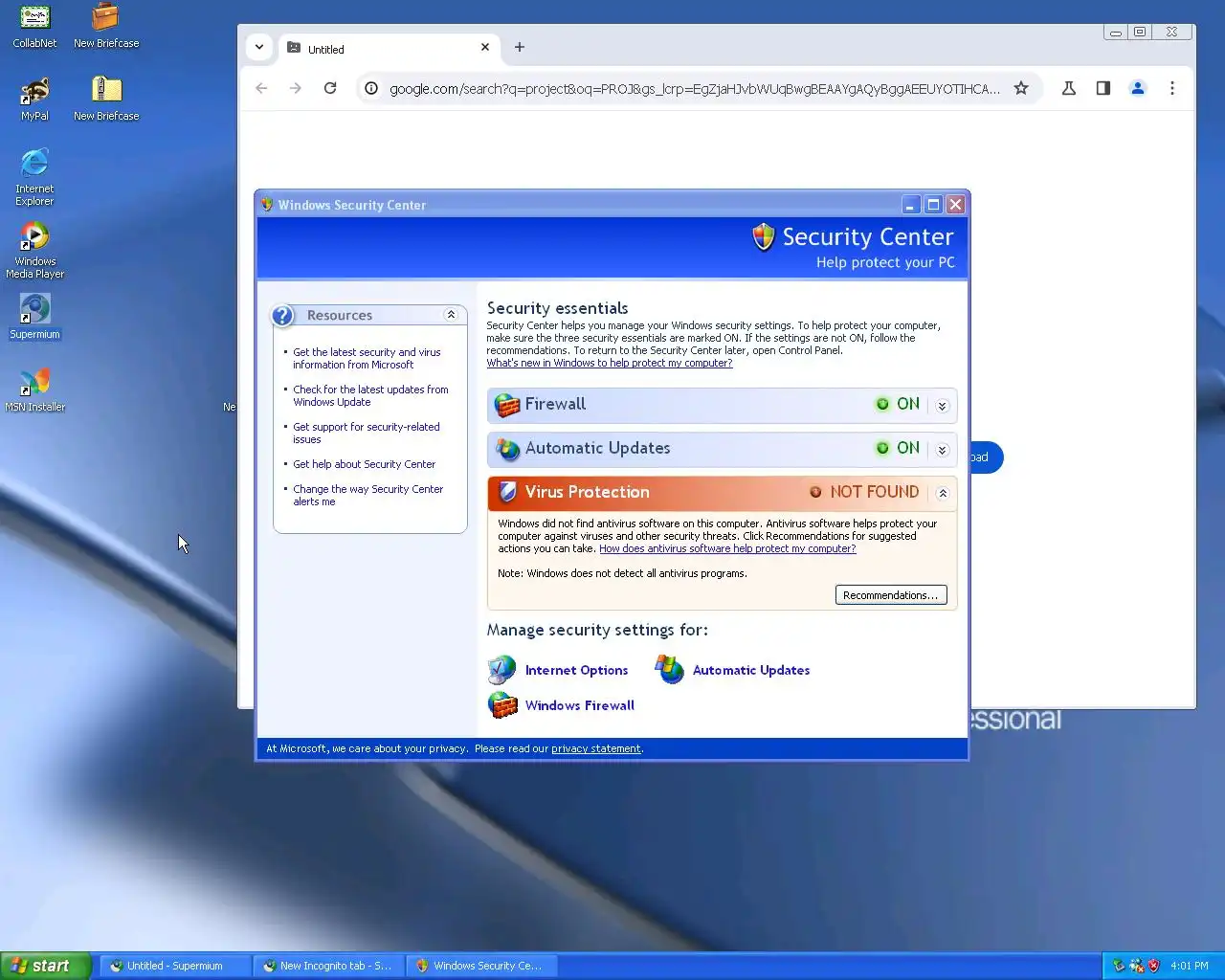Click the Automatic Updates ON status

tap(898, 448)
